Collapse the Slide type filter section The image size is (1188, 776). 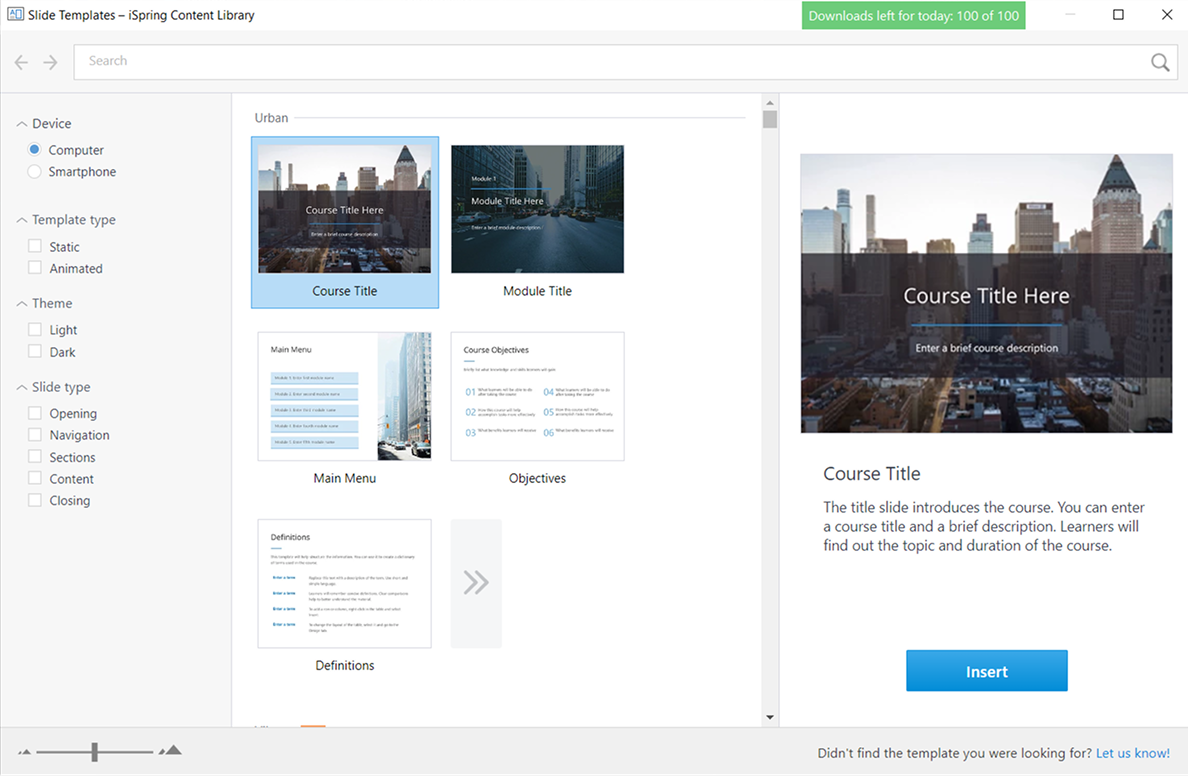pos(22,387)
